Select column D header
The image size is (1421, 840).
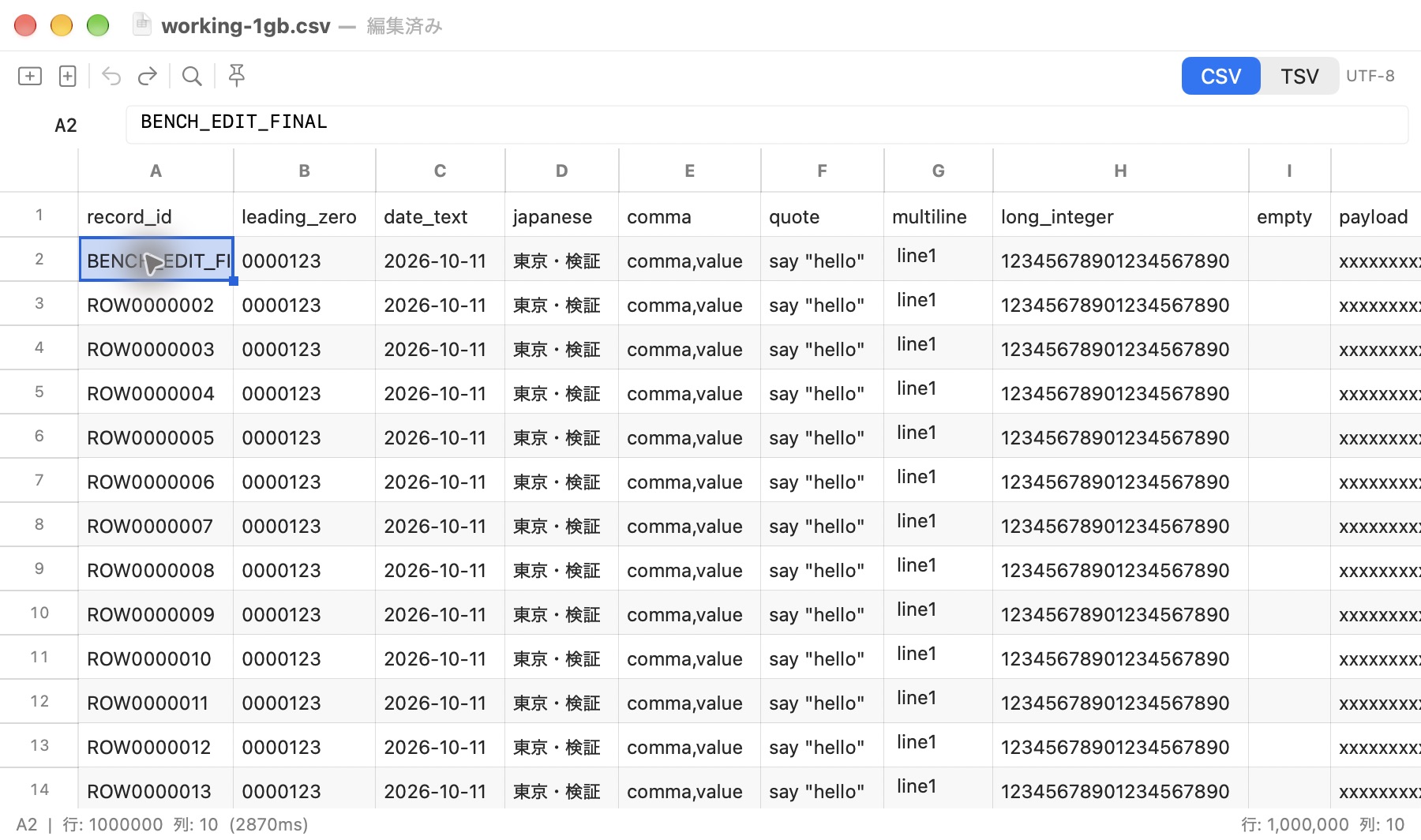click(561, 171)
